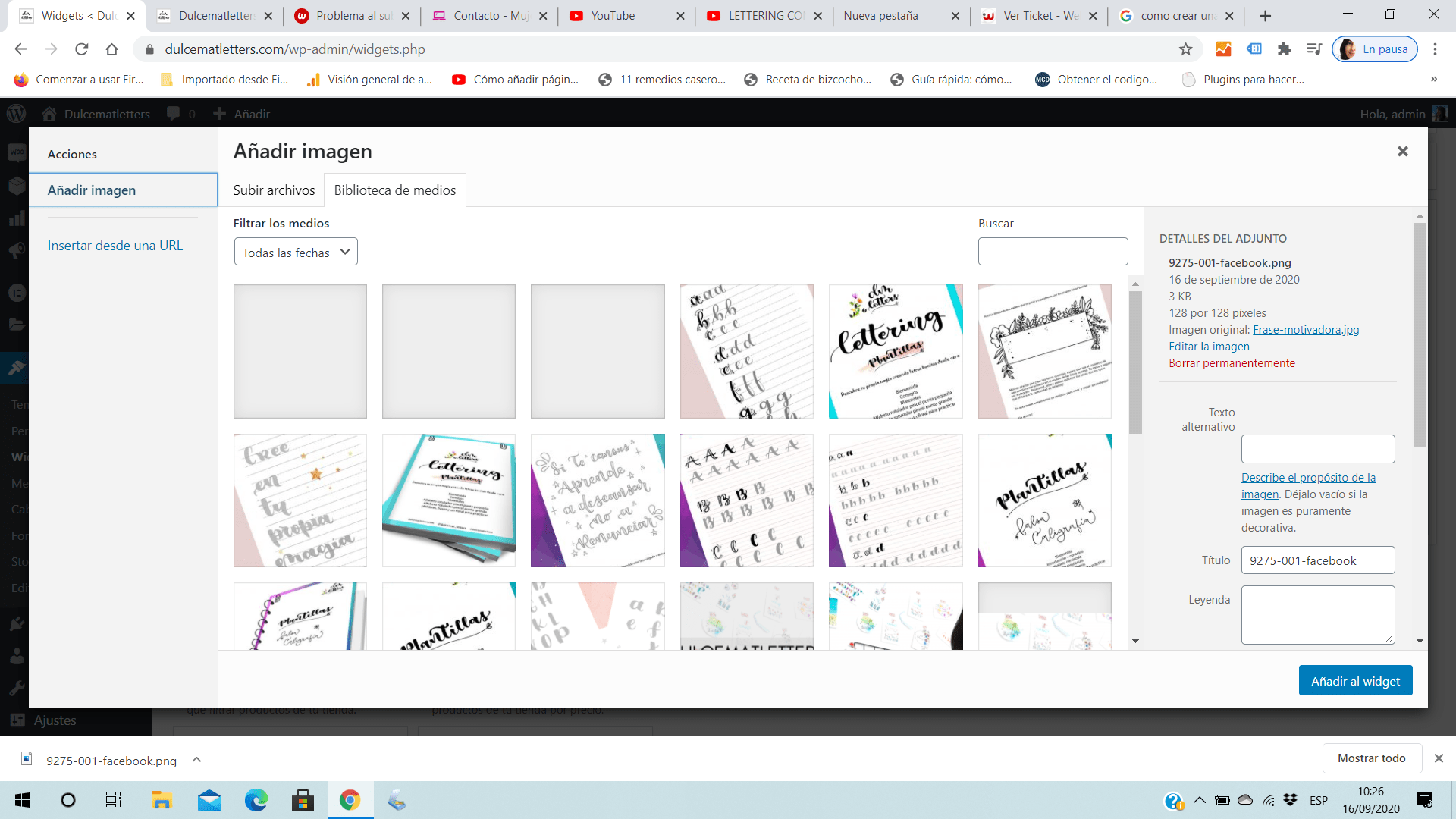The height and width of the screenshot is (819, 1456).
Task: Open Task View on the taskbar
Action: 114,800
